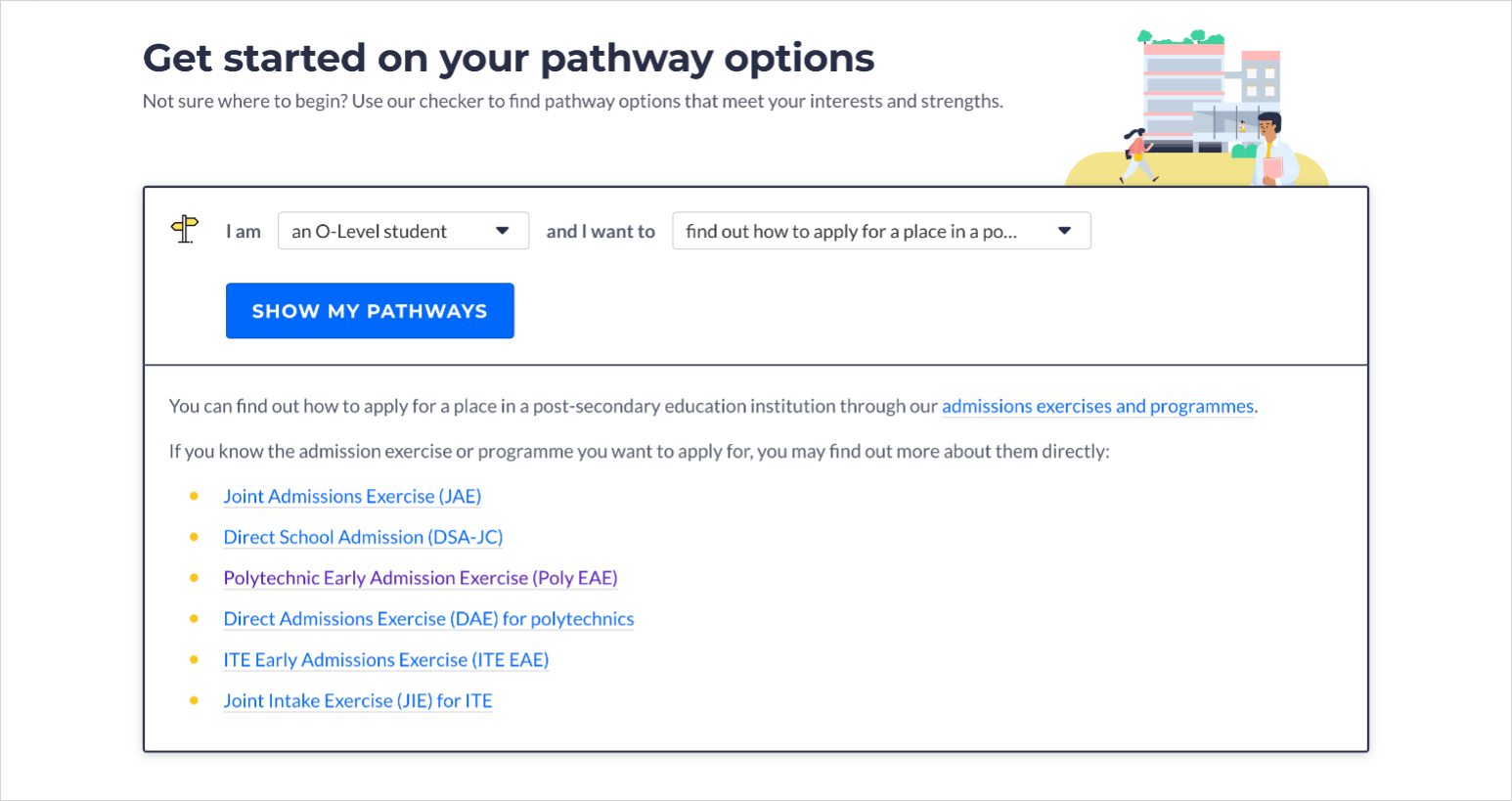This screenshot has width=1512, height=801.
Task: Expand the 'find out how to apply' dropdown
Action: pos(881,231)
